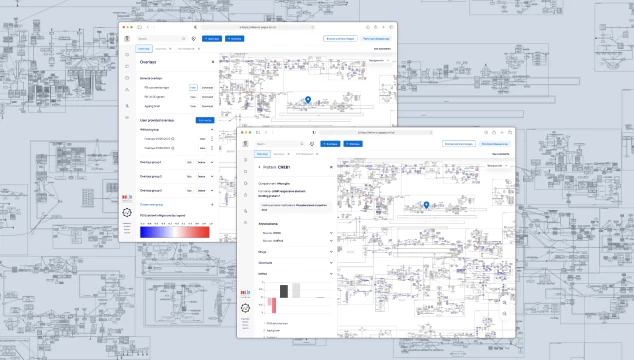The image size is (634, 360).
Task: Download the Ageing brain overlay
Action: tap(207, 106)
